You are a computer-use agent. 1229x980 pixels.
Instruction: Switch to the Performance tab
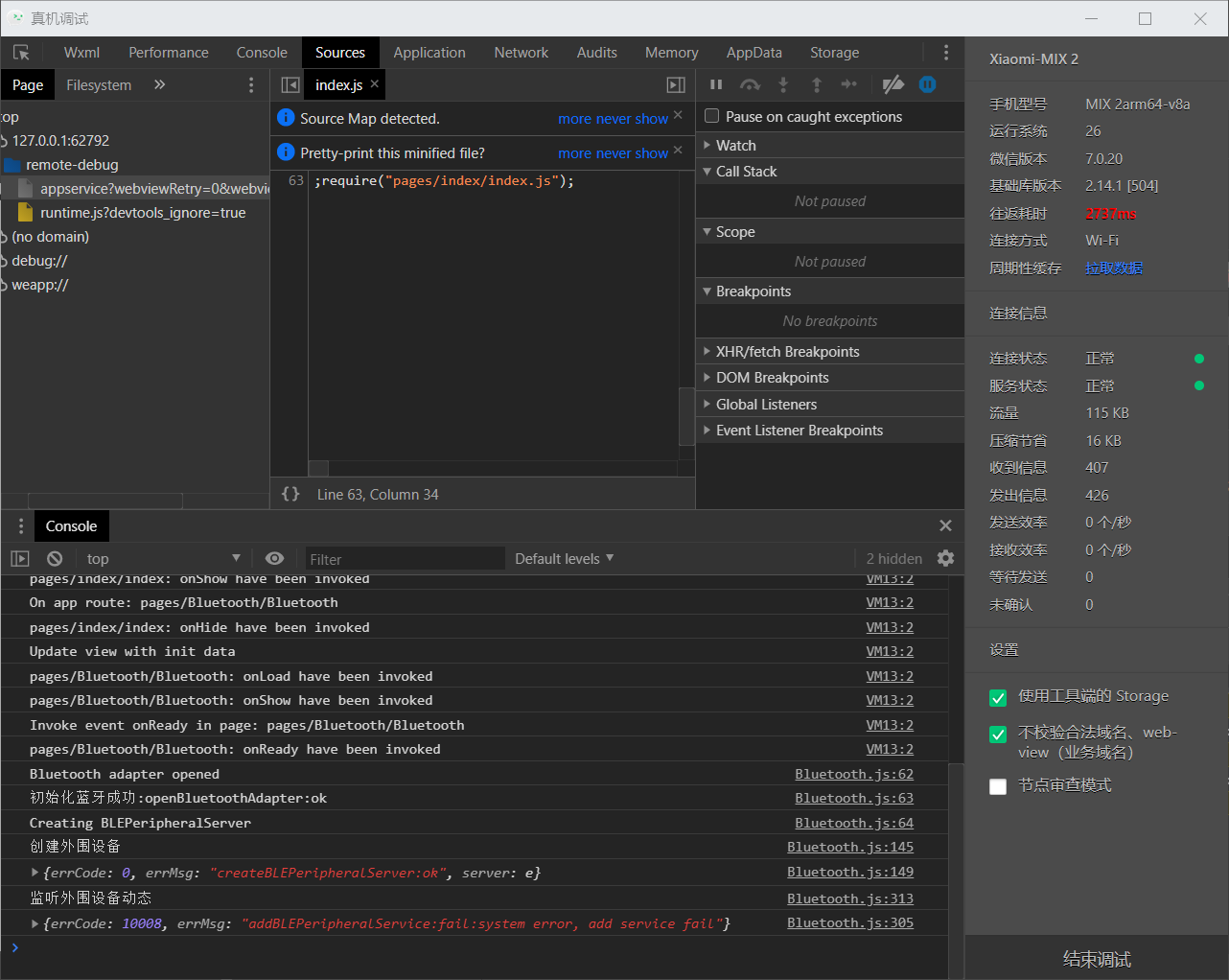(169, 53)
